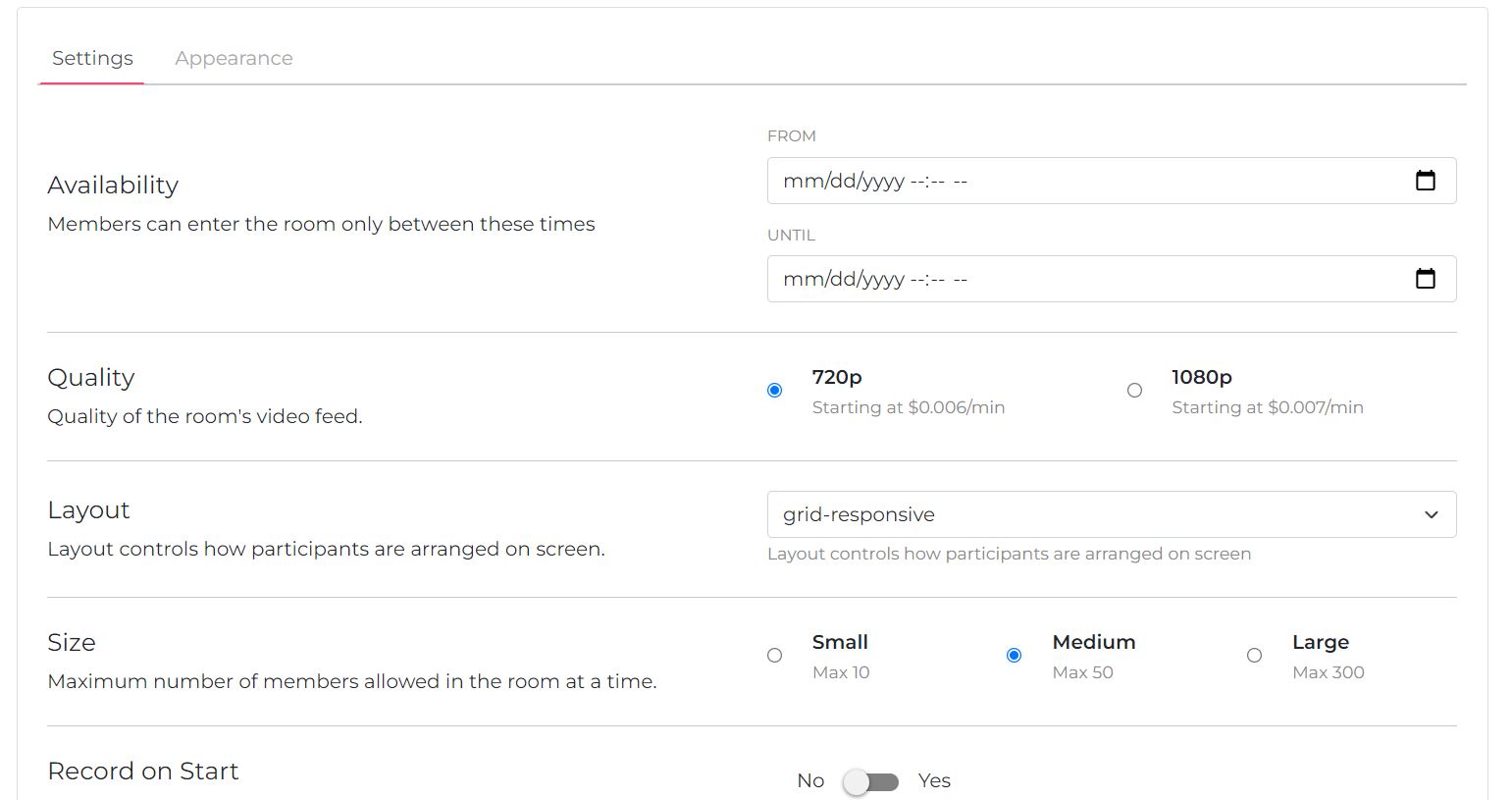Click 'Quality of the room's video feed.' text
The width and height of the screenshot is (1512, 800).
[205, 416]
